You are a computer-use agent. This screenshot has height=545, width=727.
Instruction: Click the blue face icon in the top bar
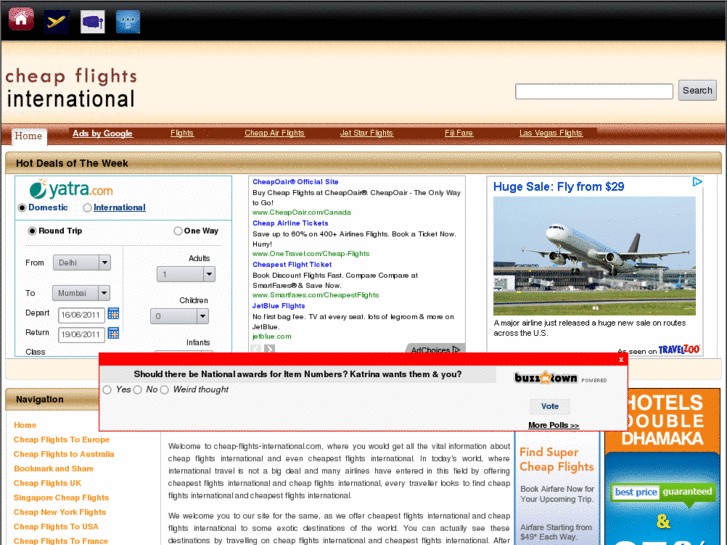click(128, 21)
